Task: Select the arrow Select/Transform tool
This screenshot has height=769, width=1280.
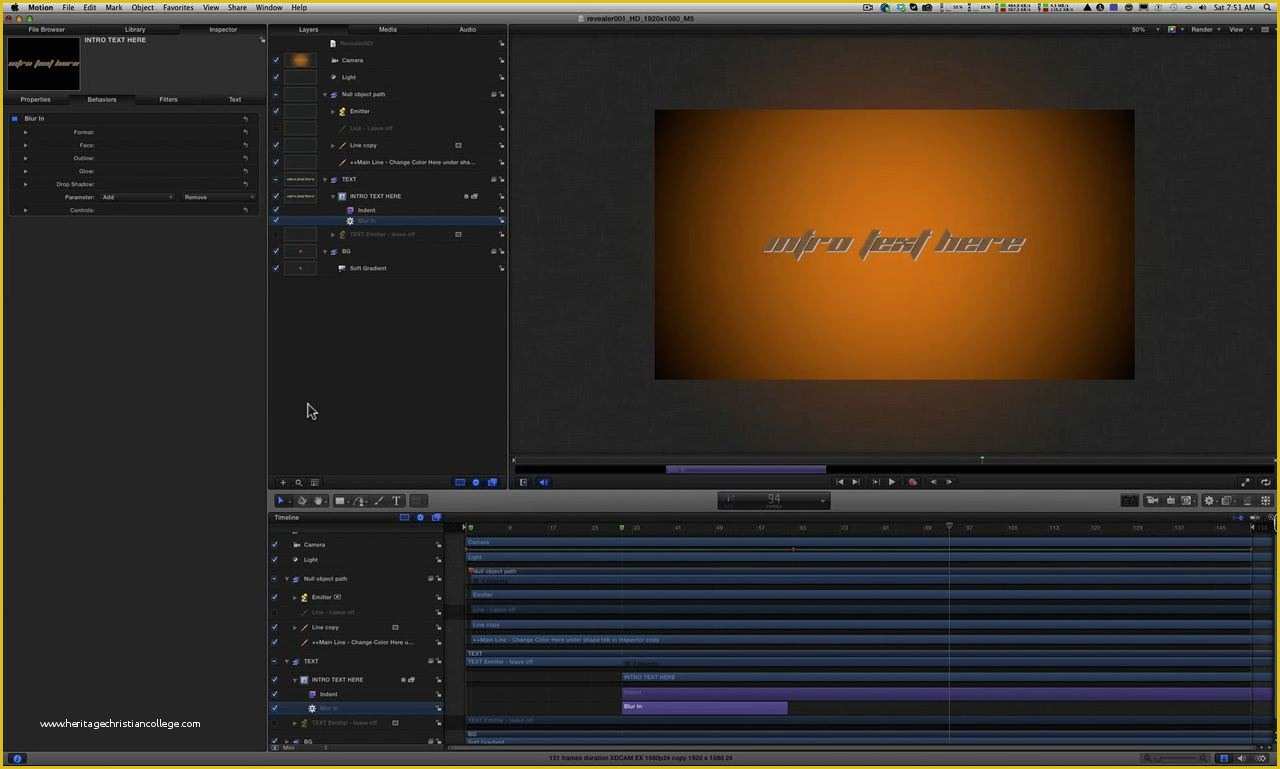Action: pos(280,500)
